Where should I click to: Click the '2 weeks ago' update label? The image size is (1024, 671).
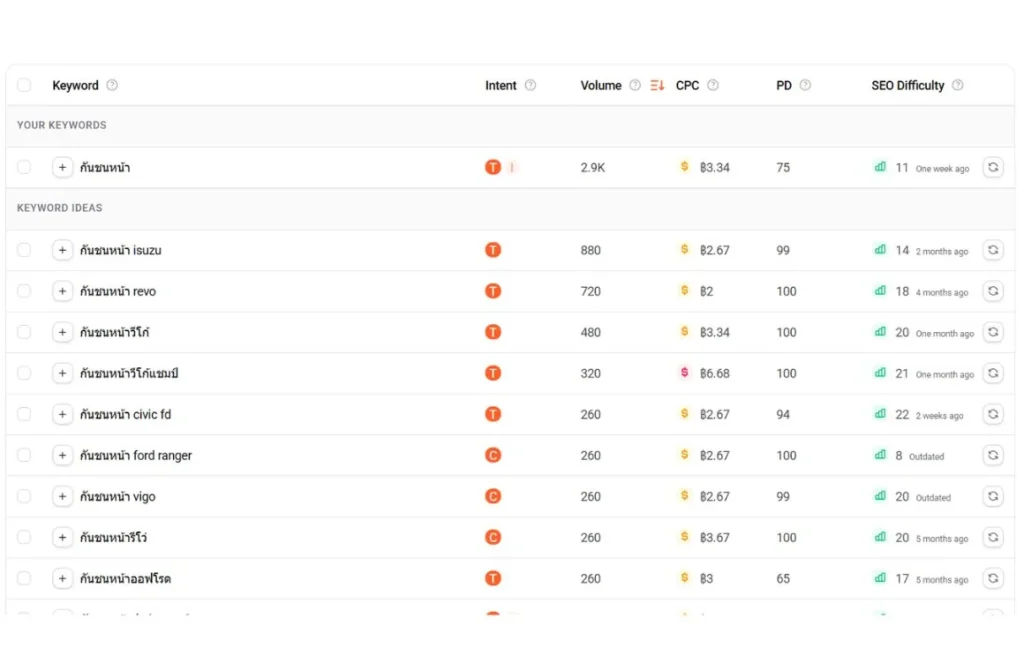(x=939, y=416)
